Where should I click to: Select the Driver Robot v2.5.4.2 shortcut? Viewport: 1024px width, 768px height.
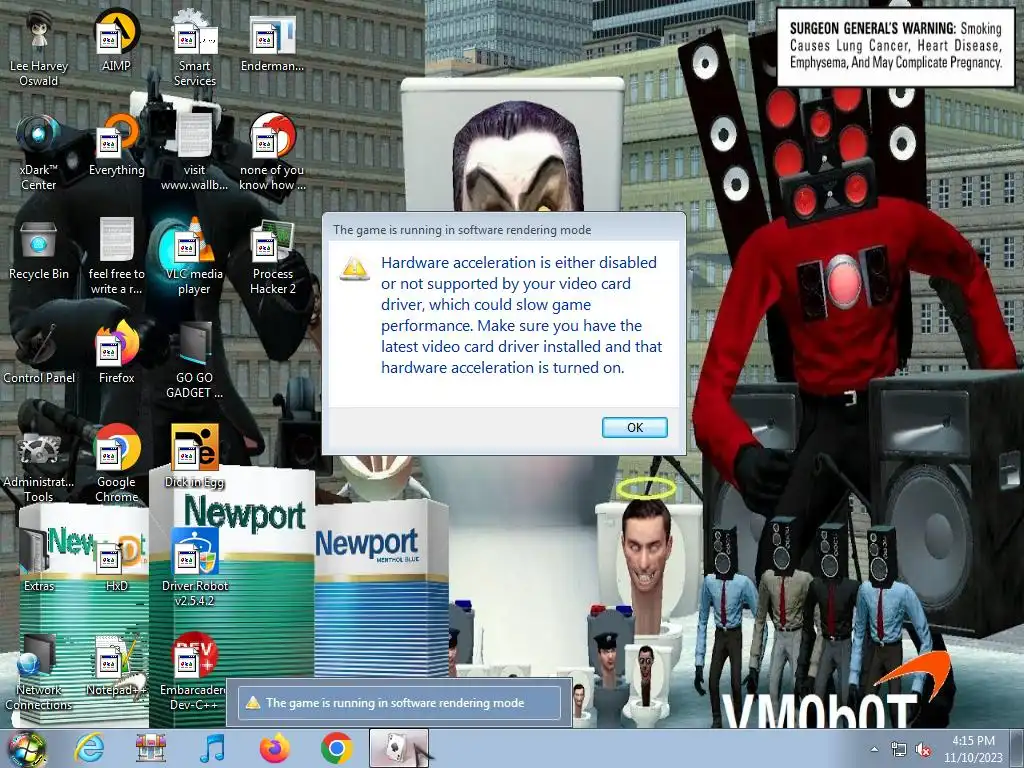pos(195,569)
